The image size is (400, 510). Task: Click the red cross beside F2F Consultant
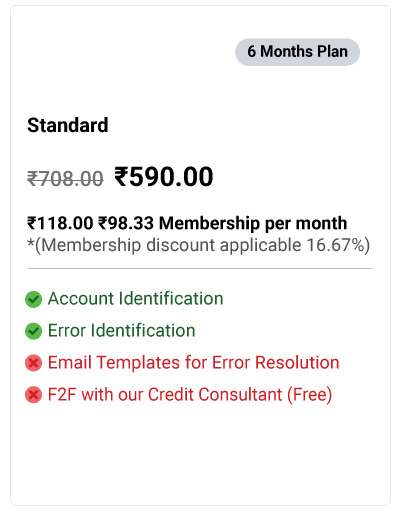pos(33,395)
